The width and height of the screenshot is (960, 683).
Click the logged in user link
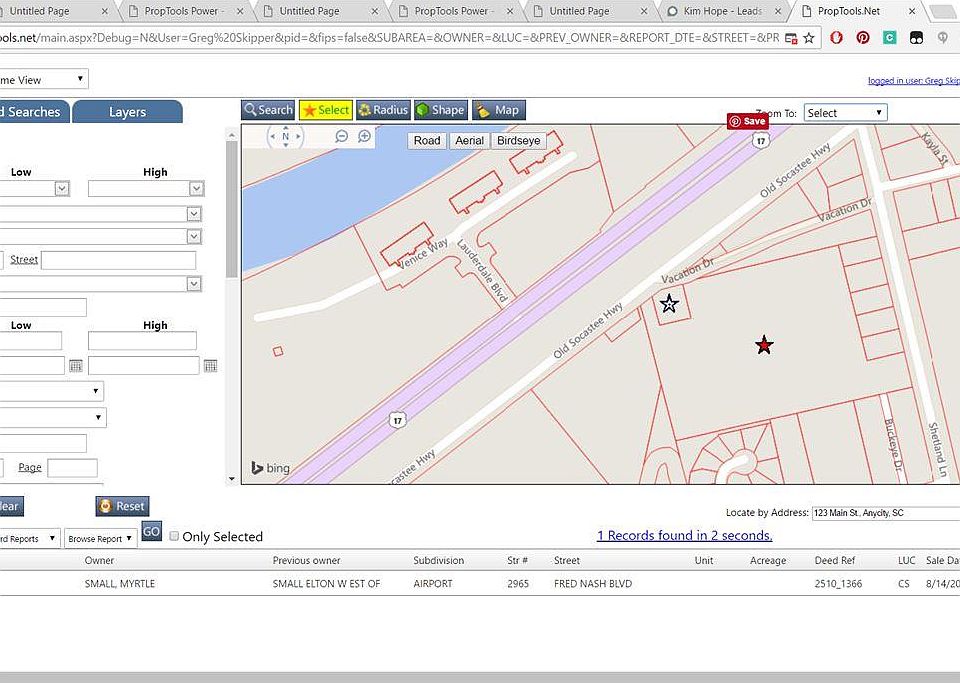tap(913, 81)
